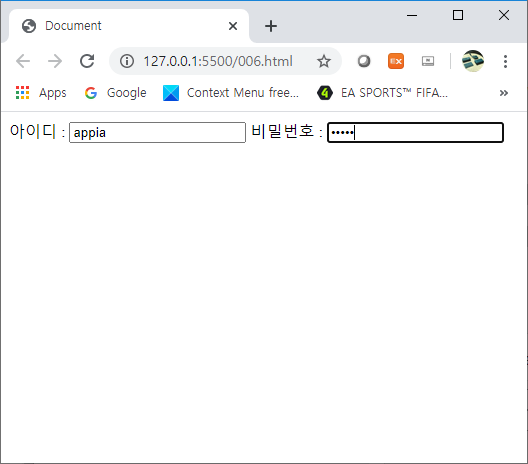Minimize the browser window
This screenshot has height=464, width=528.
click(412, 15)
